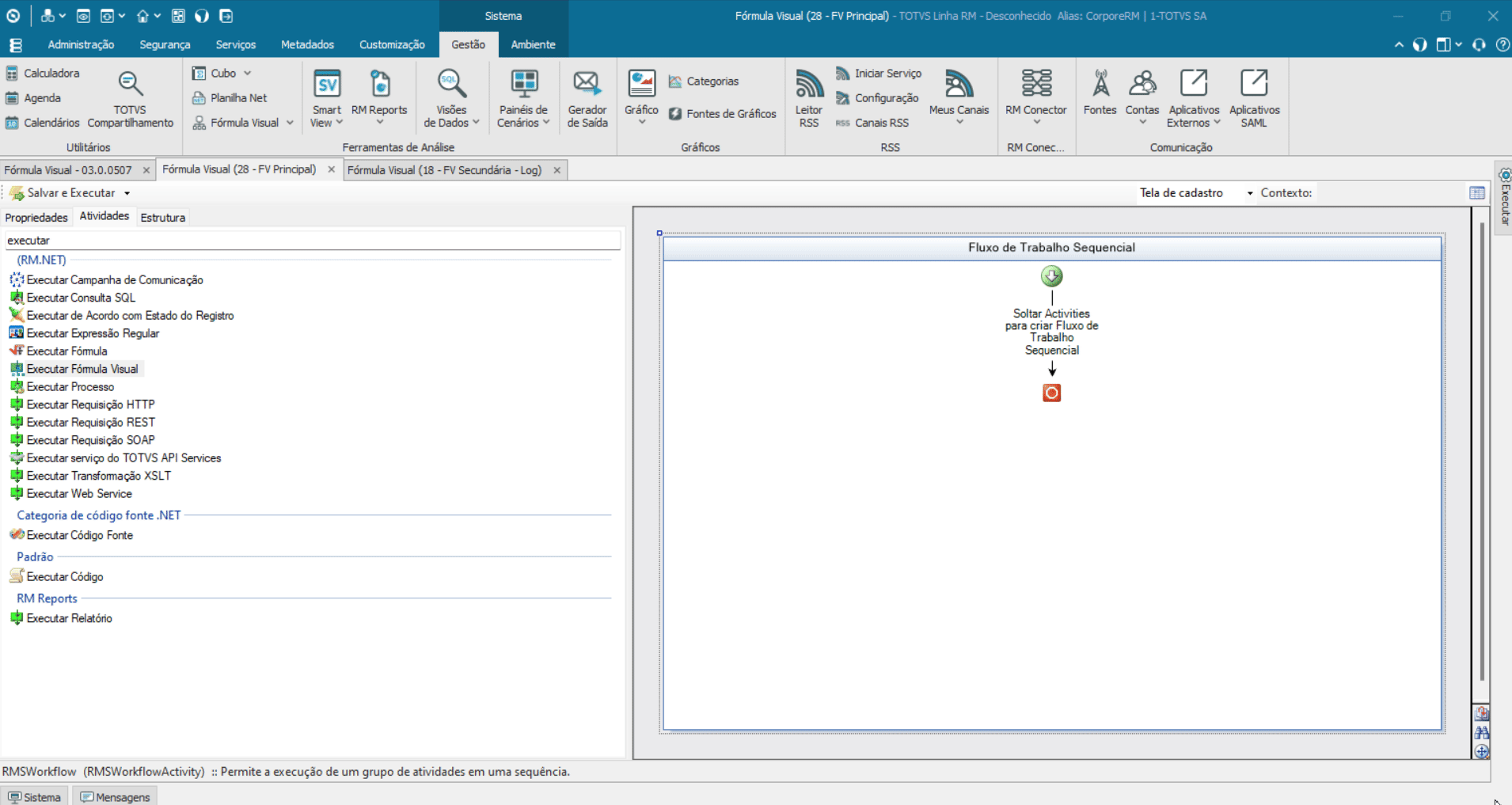
Task: Click the green start node in workflow
Action: (1051, 276)
